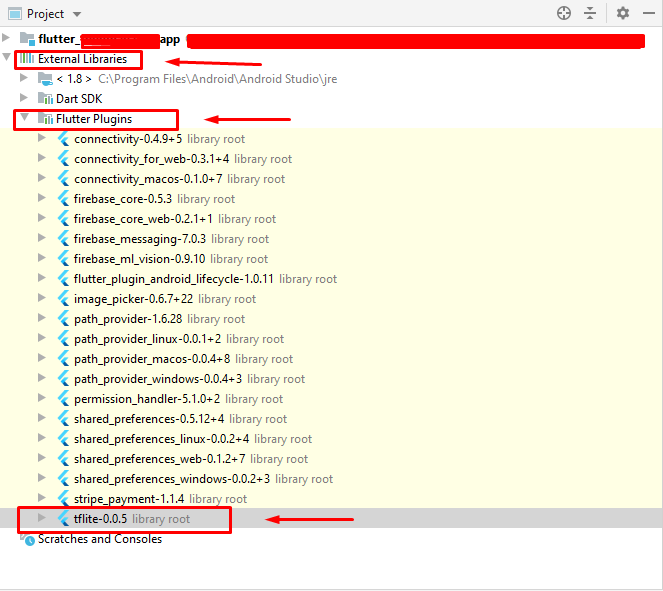Expand the tflite-0.0.5 library node
The width and height of the screenshot is (663, 591).
(x=41, y=518)
